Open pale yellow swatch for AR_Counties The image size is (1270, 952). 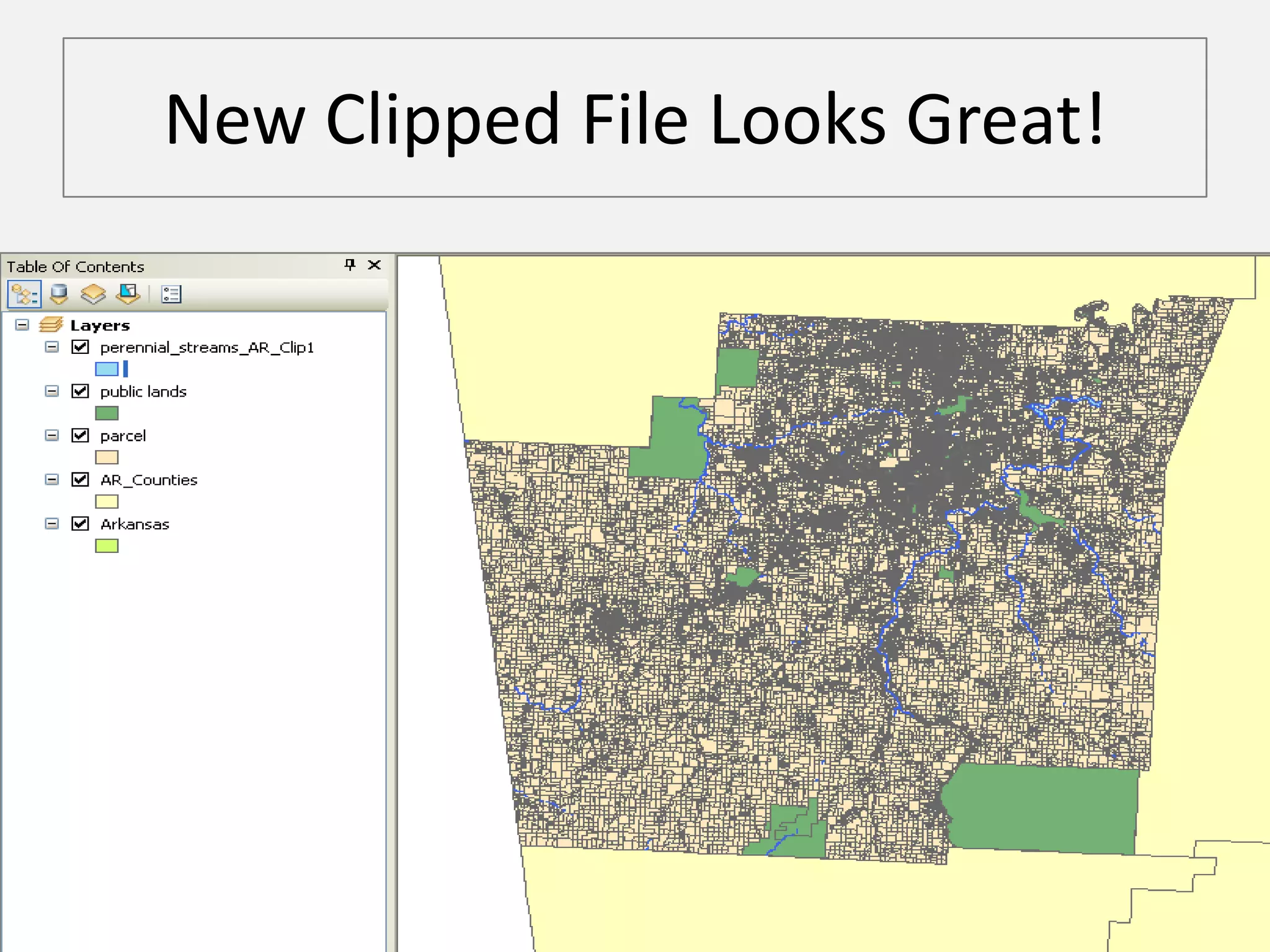107,501
